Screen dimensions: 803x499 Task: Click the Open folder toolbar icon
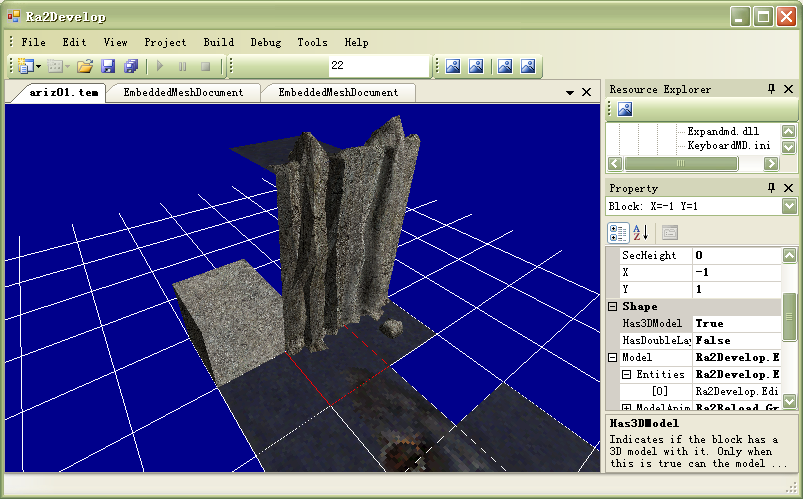[x=85, y=66]
